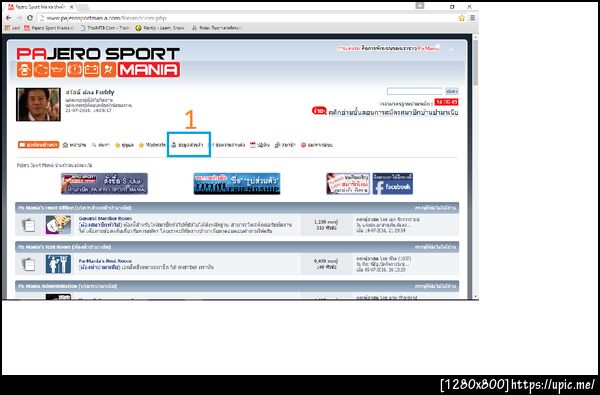
Task: Open the Pajero Sport Mania bookmark
Action: pyautogui.click(x=48, y=28)
